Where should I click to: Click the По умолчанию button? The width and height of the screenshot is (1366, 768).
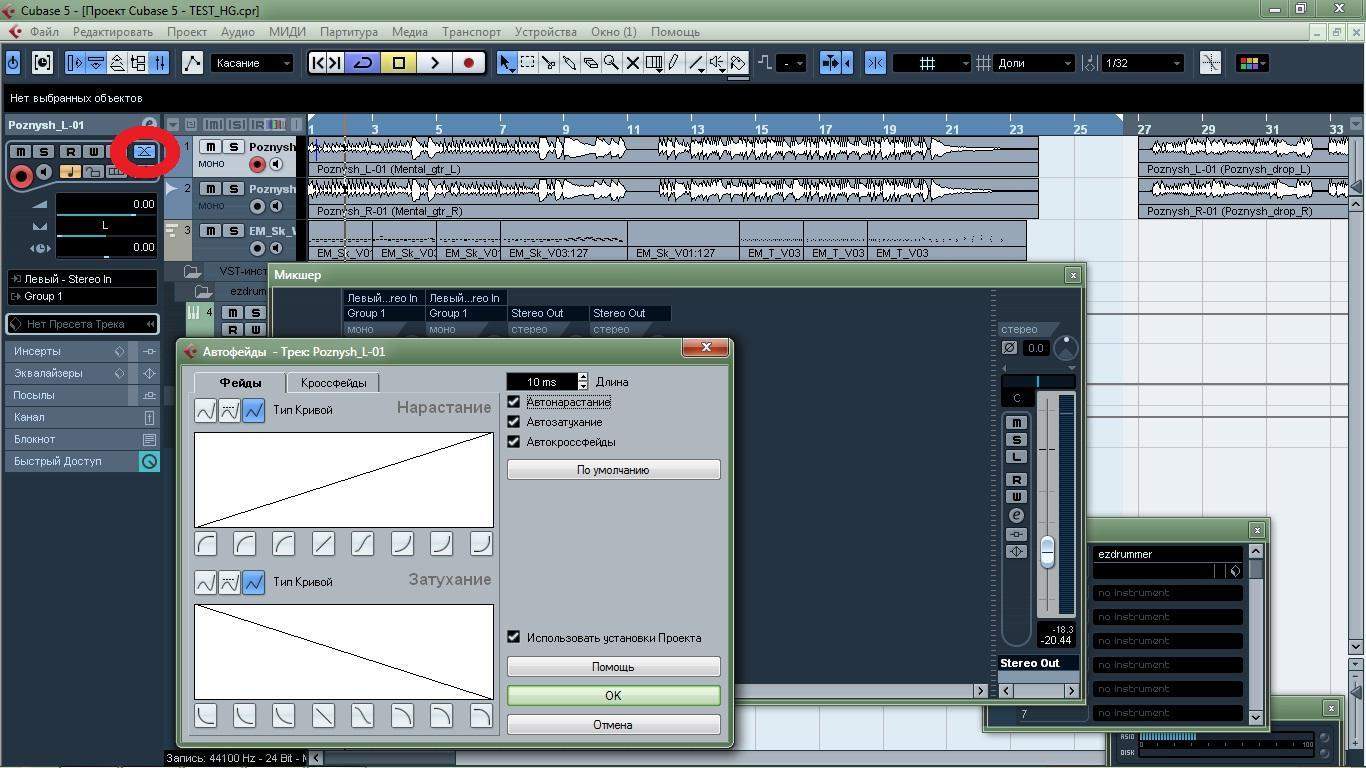pyautogui.click(x=613, y=470)
